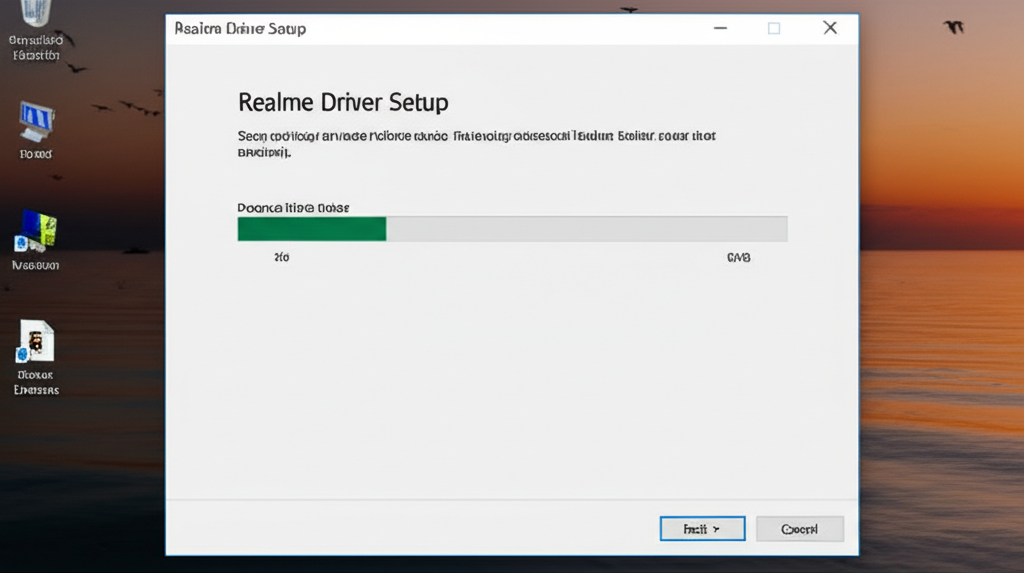Click the highlighted button left of Cancel
Viewport: 1024px width, 573px height.
coord(702,529)
